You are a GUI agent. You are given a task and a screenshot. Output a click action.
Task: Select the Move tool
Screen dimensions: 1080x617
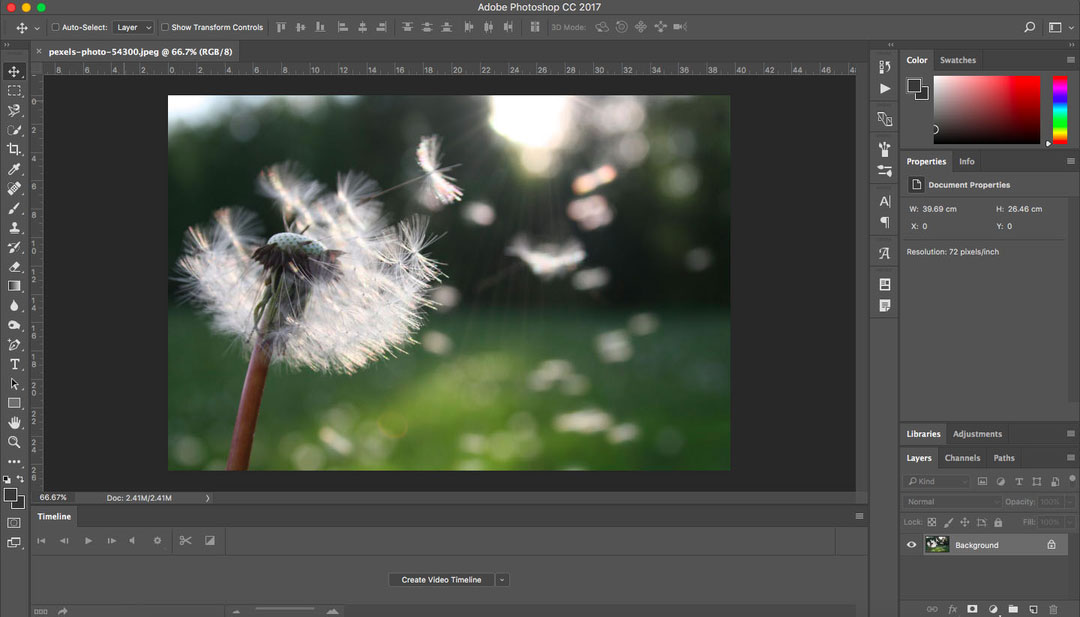pyautogui.click(x=15, y=71)
